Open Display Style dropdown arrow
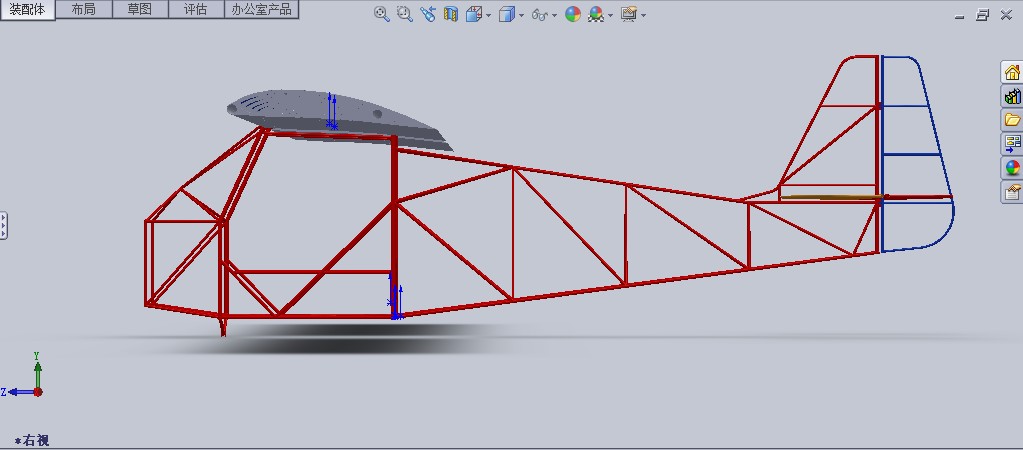The height and width of the screenshot is (450, 1023). 521,16
